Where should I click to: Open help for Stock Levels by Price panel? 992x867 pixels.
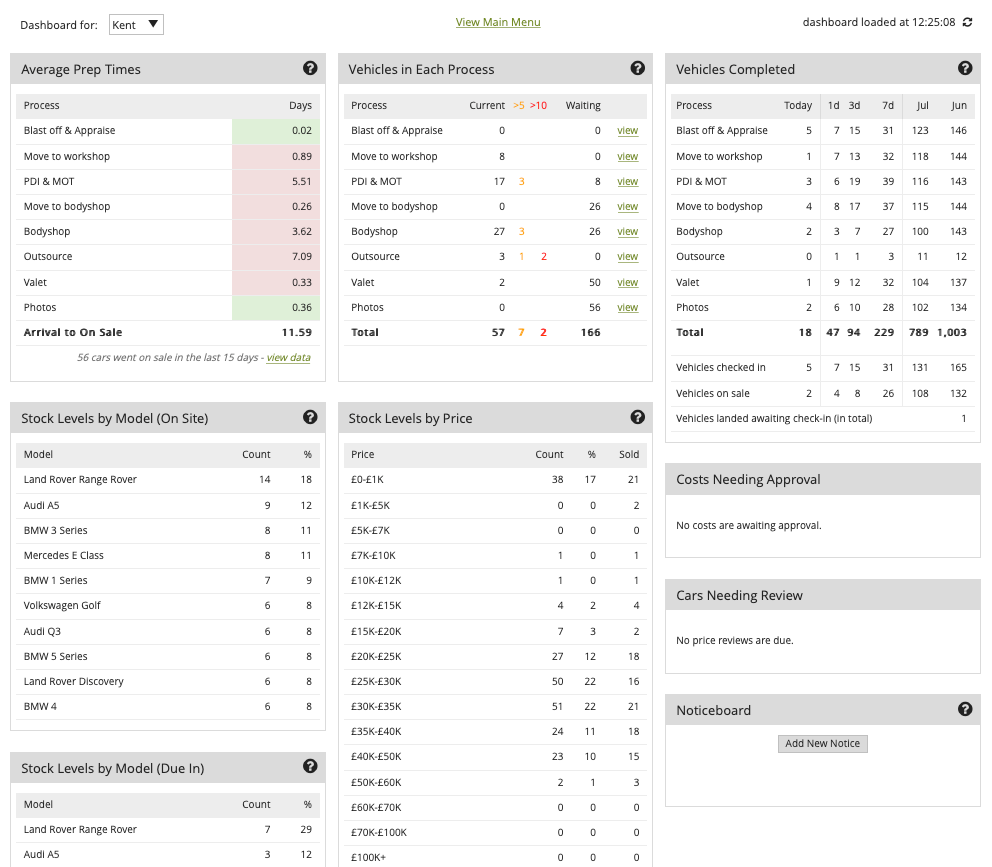pos(638,417)
